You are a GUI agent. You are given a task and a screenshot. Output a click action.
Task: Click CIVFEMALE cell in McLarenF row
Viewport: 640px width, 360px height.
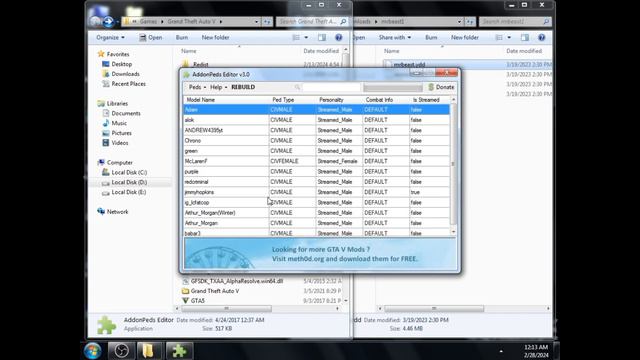(x=292, y=161)
